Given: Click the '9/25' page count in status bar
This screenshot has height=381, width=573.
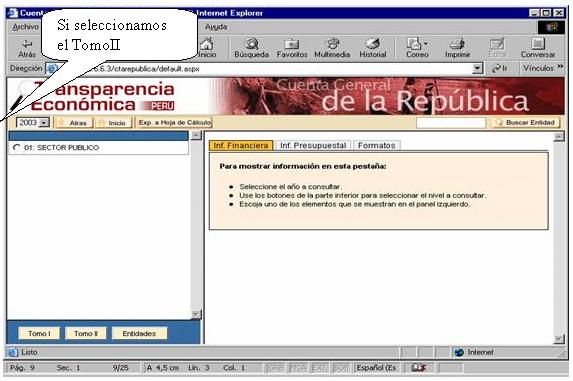Looking at the screenshot, I should click(x=120, y=367).
